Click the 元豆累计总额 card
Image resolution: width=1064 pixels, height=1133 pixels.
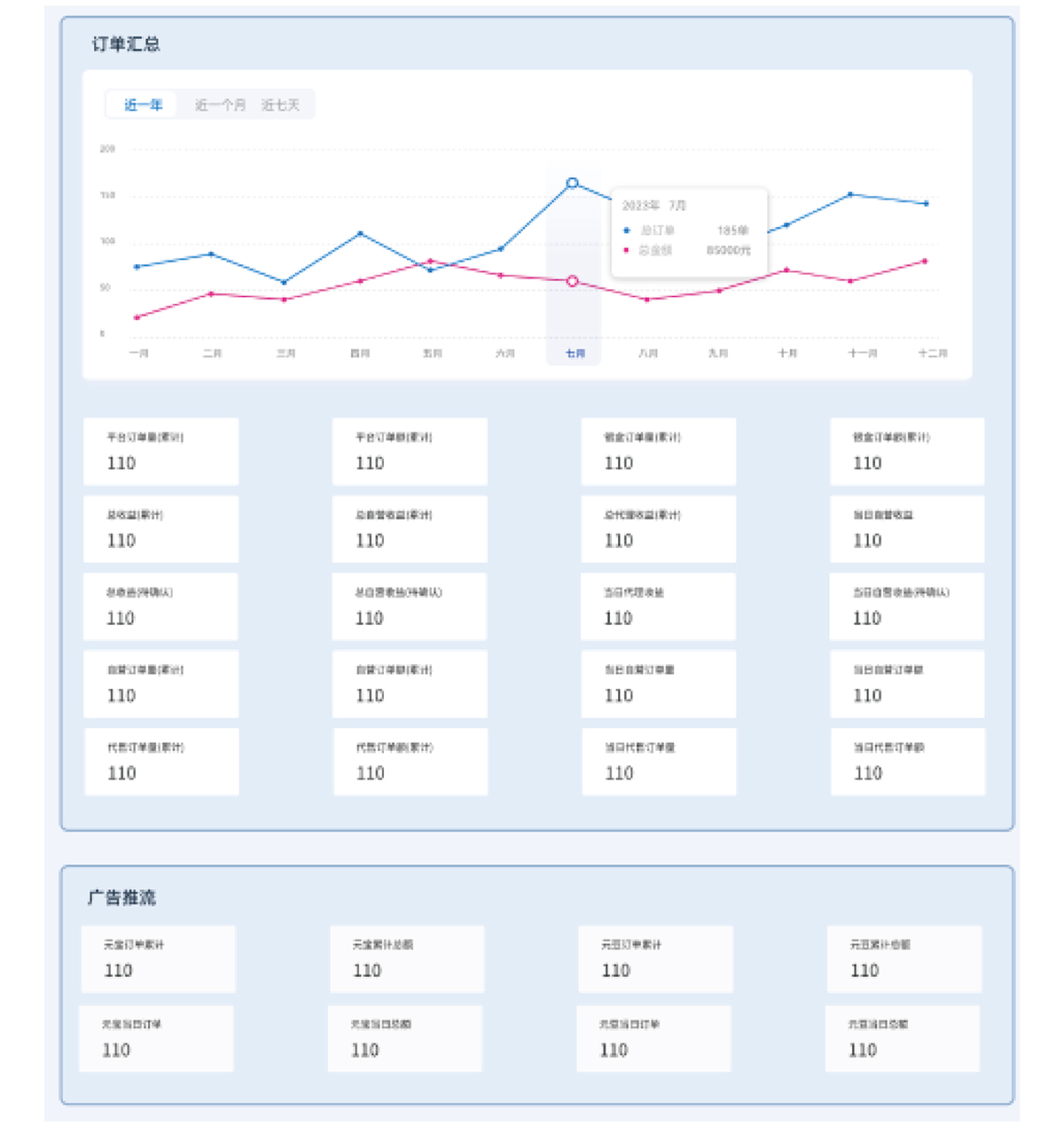tap(904, 959)
